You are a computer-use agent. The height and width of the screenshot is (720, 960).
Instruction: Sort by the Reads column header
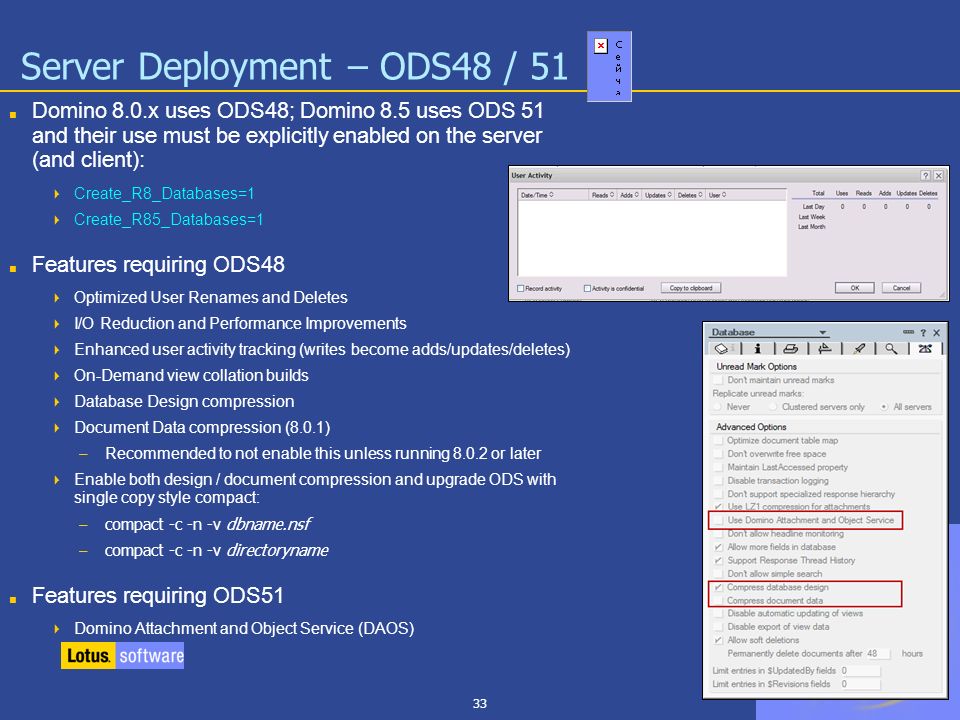pyautogui.click(x=602, y=195)
